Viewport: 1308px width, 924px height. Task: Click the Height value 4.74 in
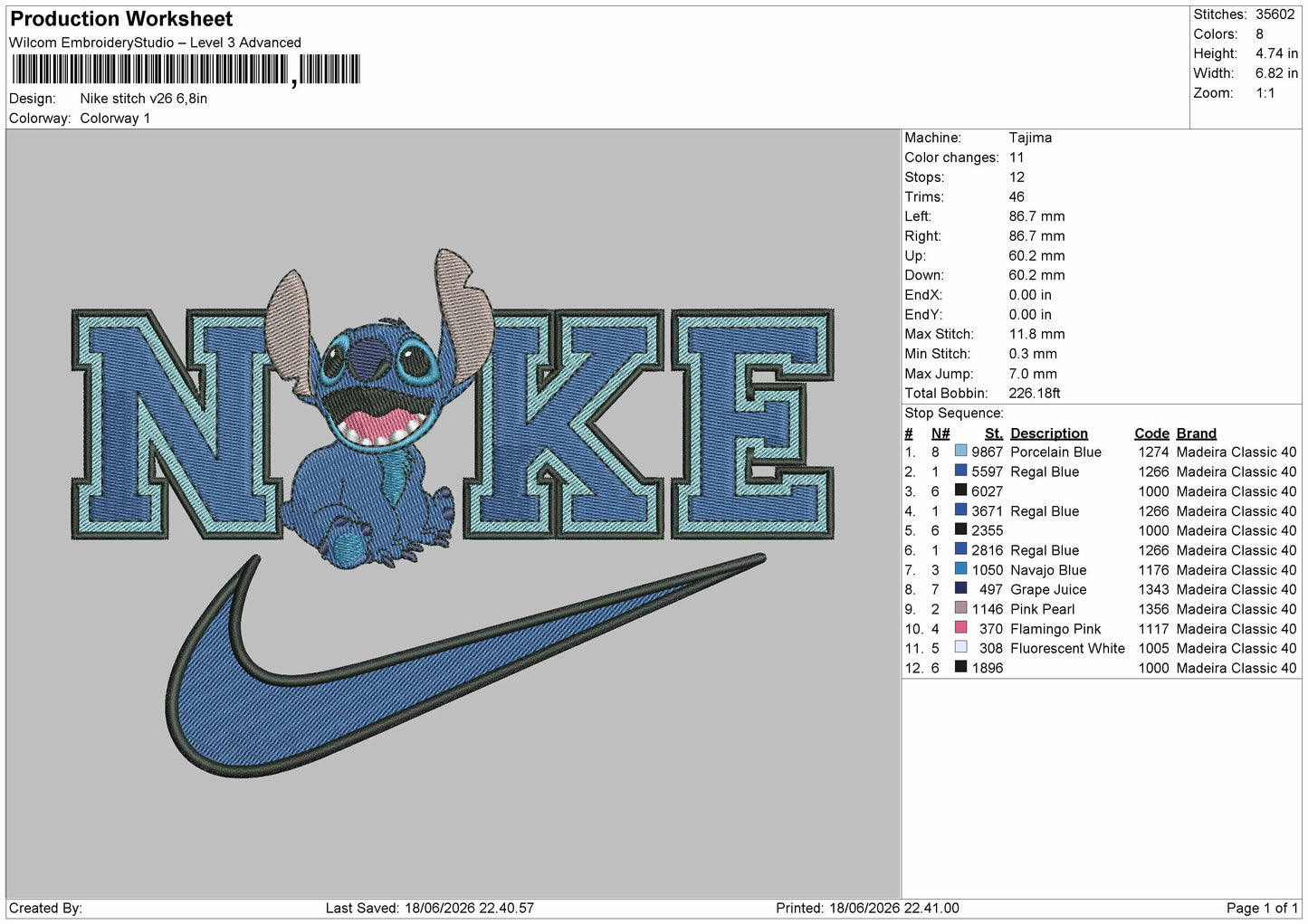(1276, 53)
